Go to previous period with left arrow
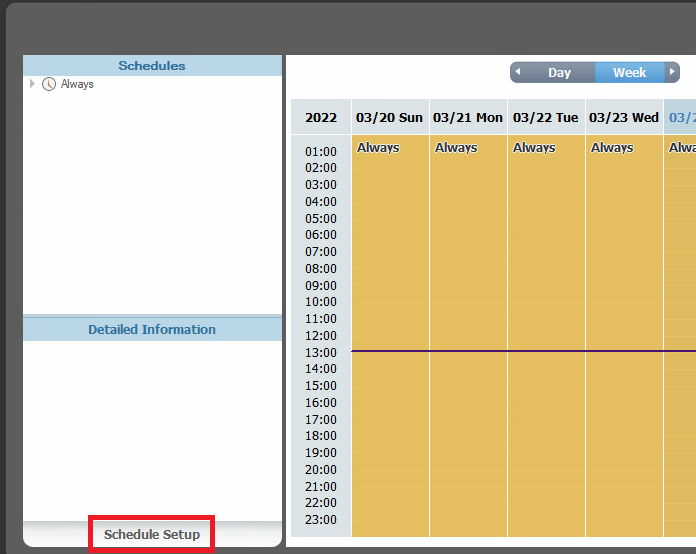Image resolution: width=696 pixels, height=554 pixels. point(517,72)
